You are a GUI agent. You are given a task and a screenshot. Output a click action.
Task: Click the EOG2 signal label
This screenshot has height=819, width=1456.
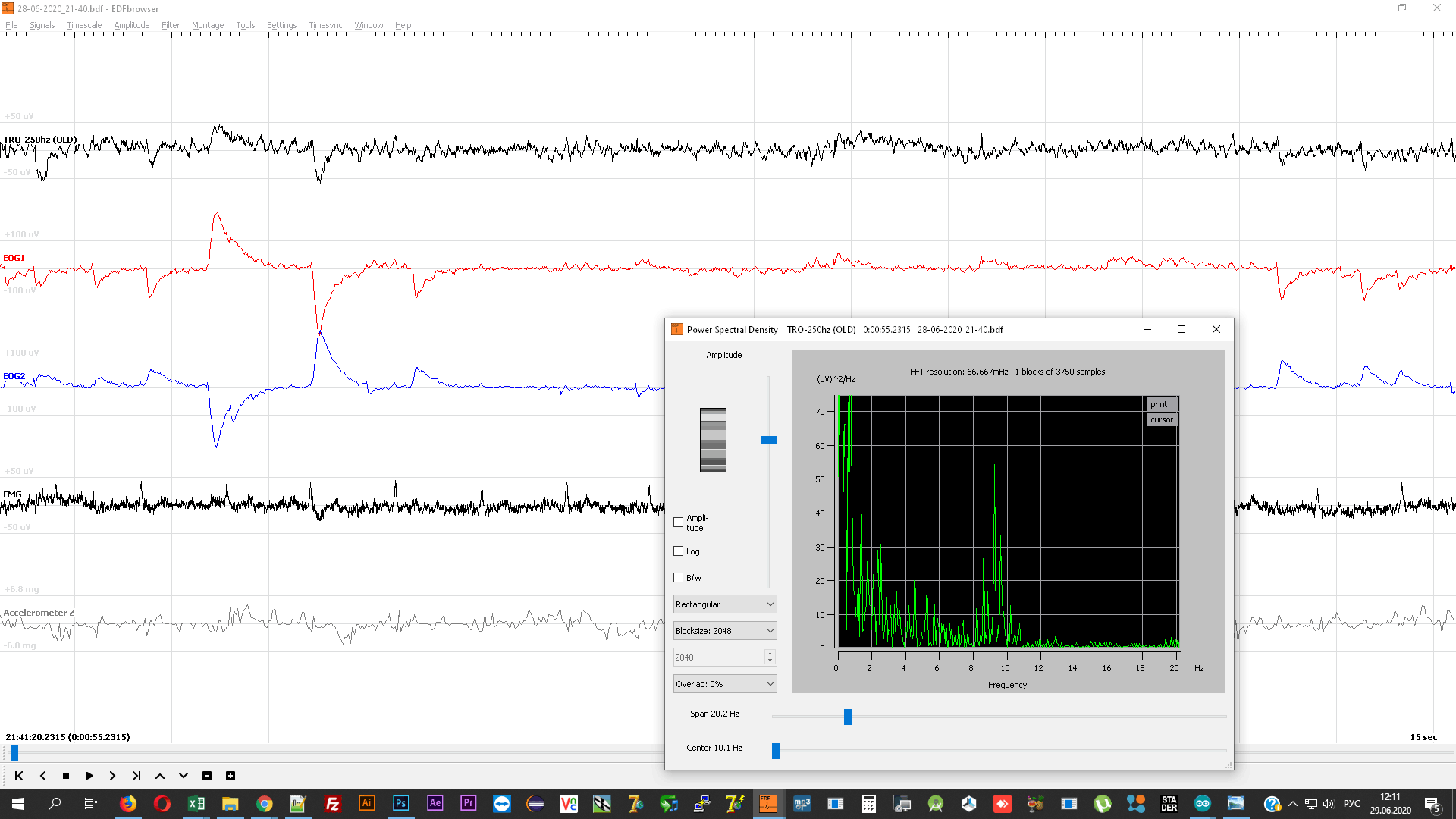click(x=14, y=376)
